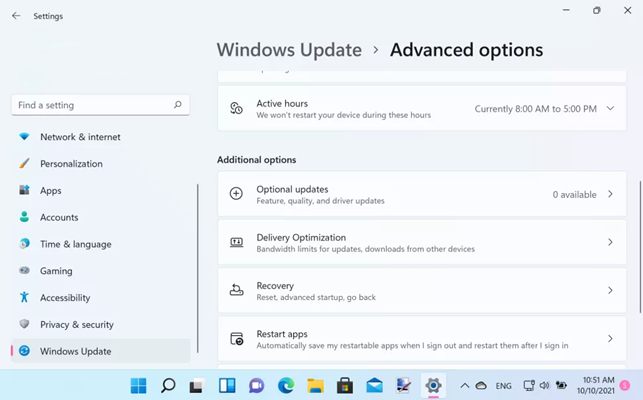The image size is (643, 400).
Task: Open Restart apps via its chevron
Action: pos(610,338)
